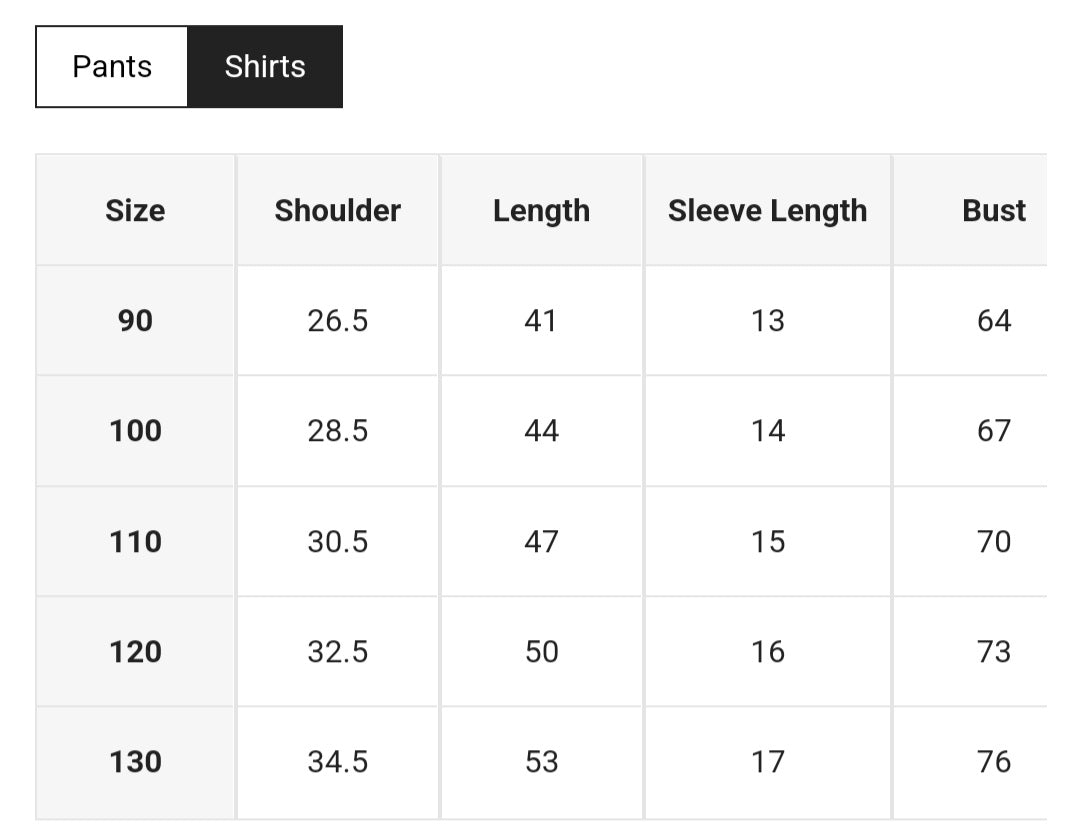Click shoulder value 34.5 cell
The width and height of the screenshot is (1080, 836).
point(338,762)
